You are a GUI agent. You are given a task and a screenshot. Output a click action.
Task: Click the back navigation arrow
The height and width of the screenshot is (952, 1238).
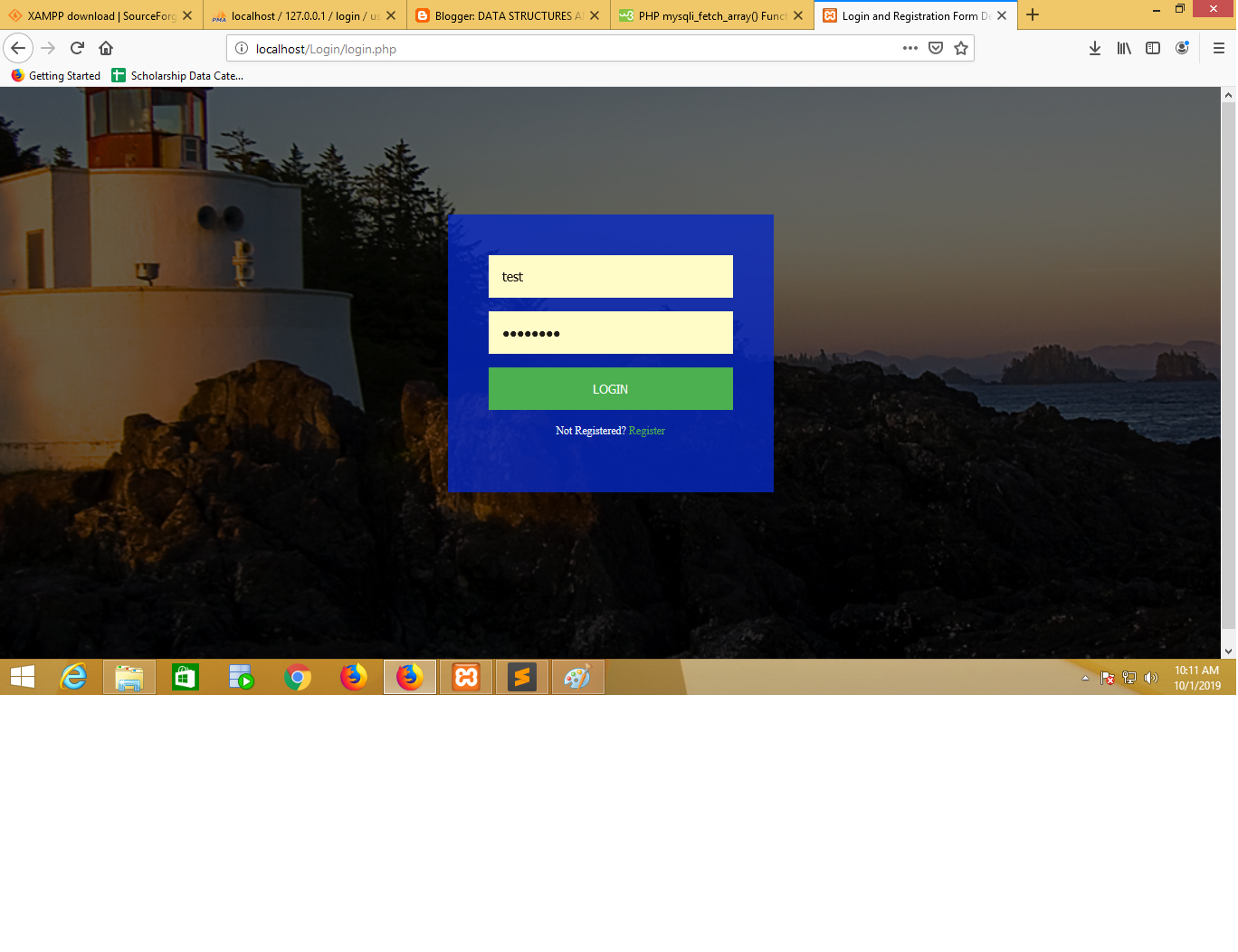(x=18, y=48)
